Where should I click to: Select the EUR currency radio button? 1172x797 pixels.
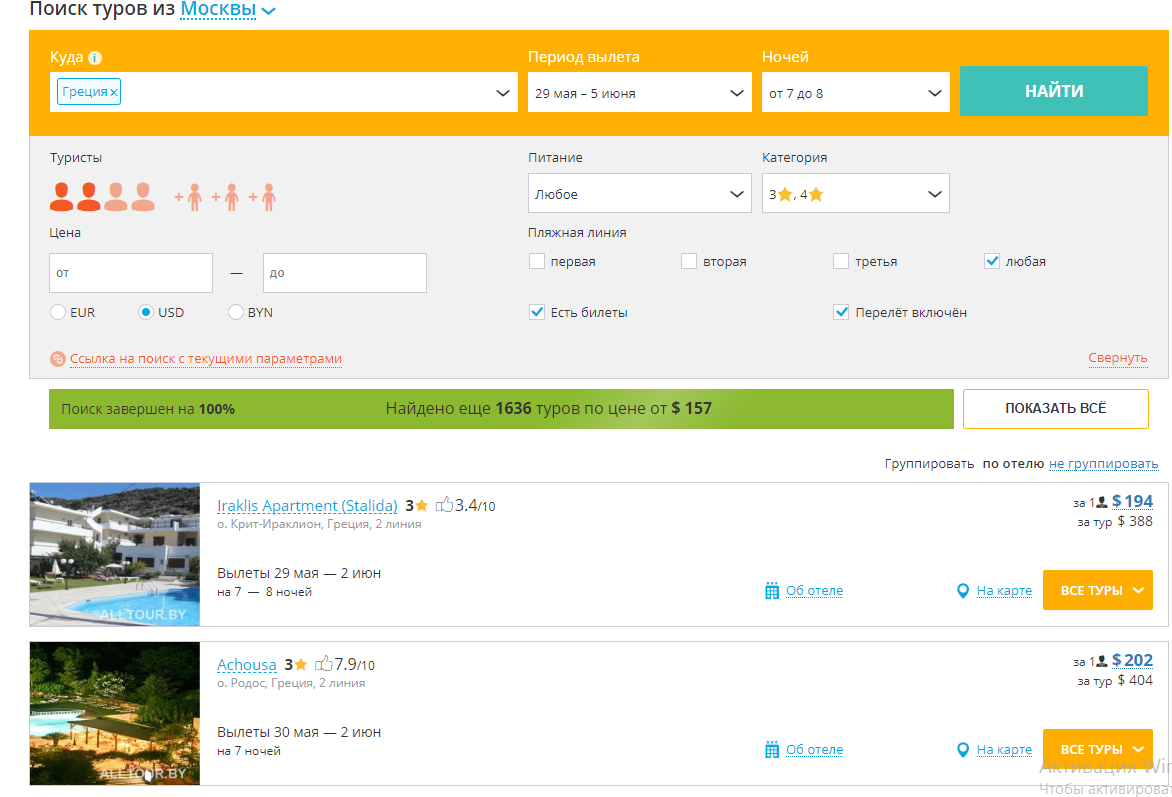coord(58,313)
